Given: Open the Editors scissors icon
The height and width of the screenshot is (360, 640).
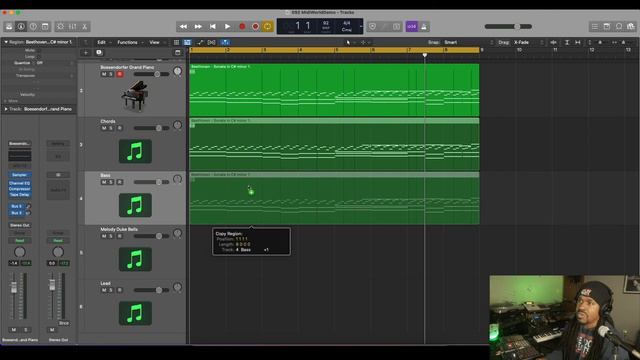Looking at the screenshot, I should coord(84,27).
